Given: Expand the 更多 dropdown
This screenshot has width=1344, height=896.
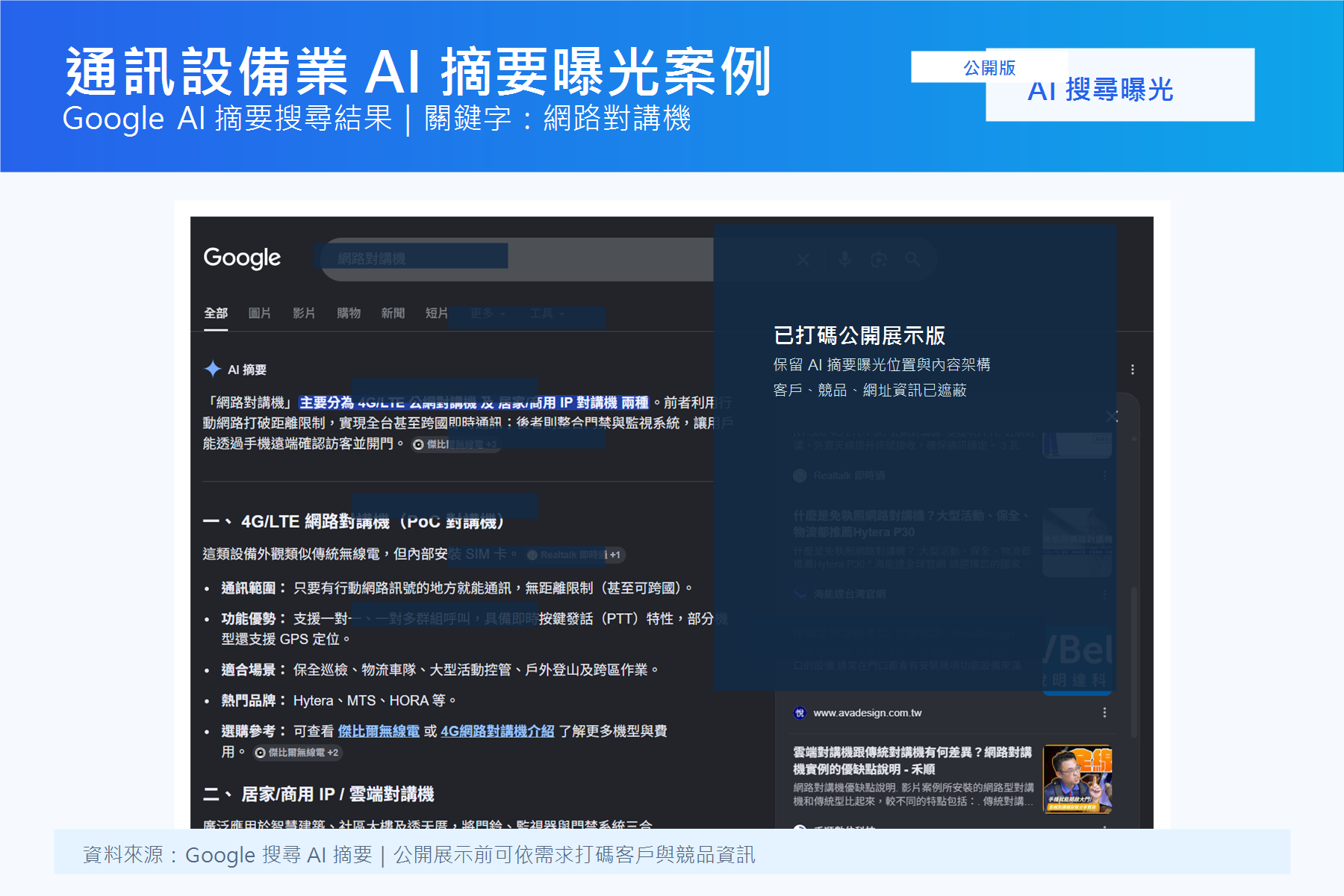Looking at the screenshot, I should pyautogui.click(x=488, y=313).
